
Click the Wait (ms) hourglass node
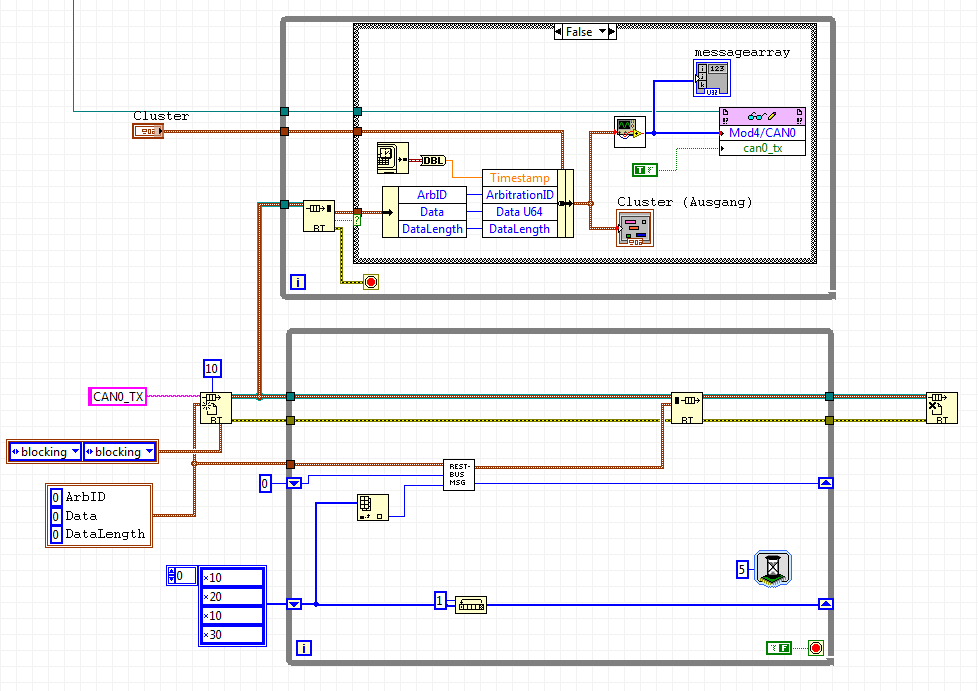(773, 568)
